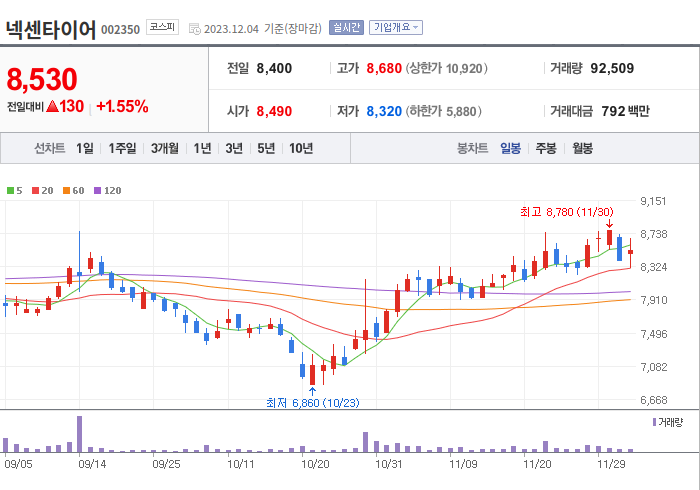The width and height of the screenshot is (700, 490).
Task: Select the 10년 line chart tab
Action: click(x=301, y=148)
